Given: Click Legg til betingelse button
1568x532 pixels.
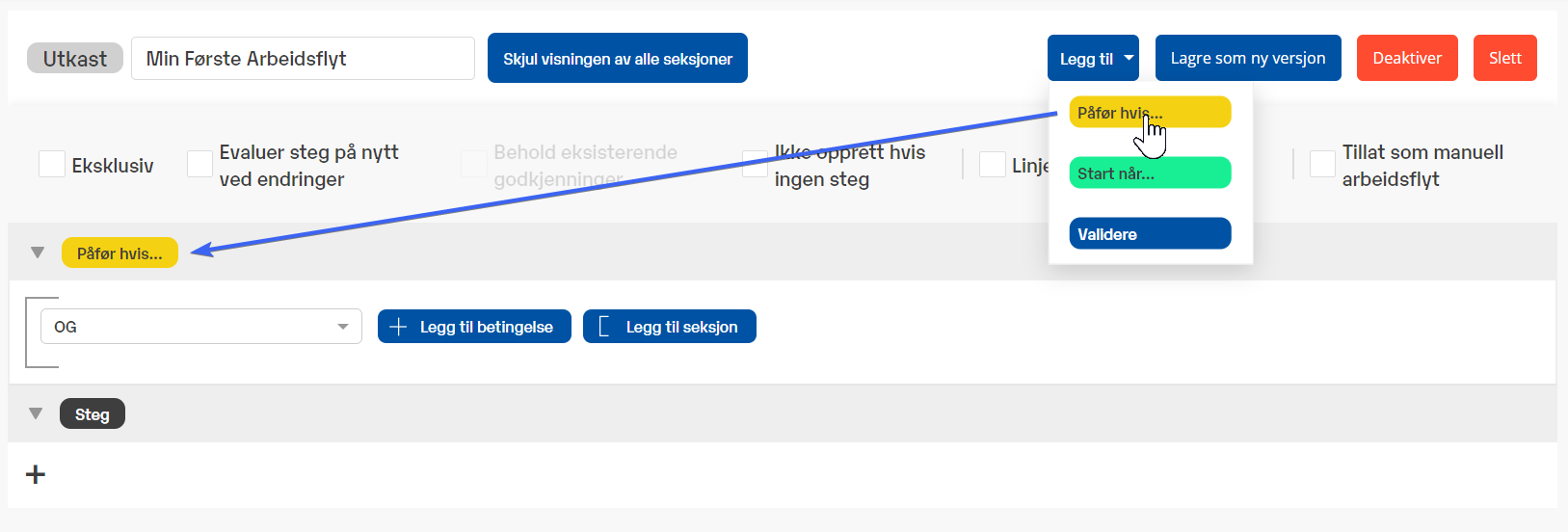Looking at the screenshot, I should tap(474, 327).
